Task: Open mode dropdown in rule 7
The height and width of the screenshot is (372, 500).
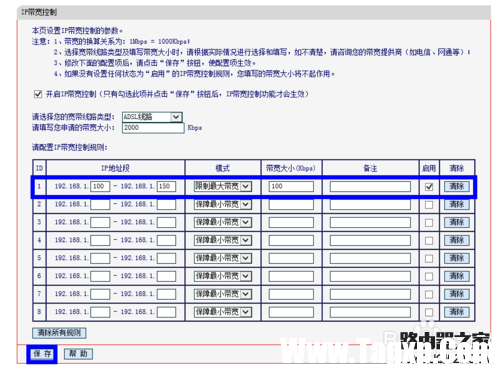Action: [x=222, y=294]
